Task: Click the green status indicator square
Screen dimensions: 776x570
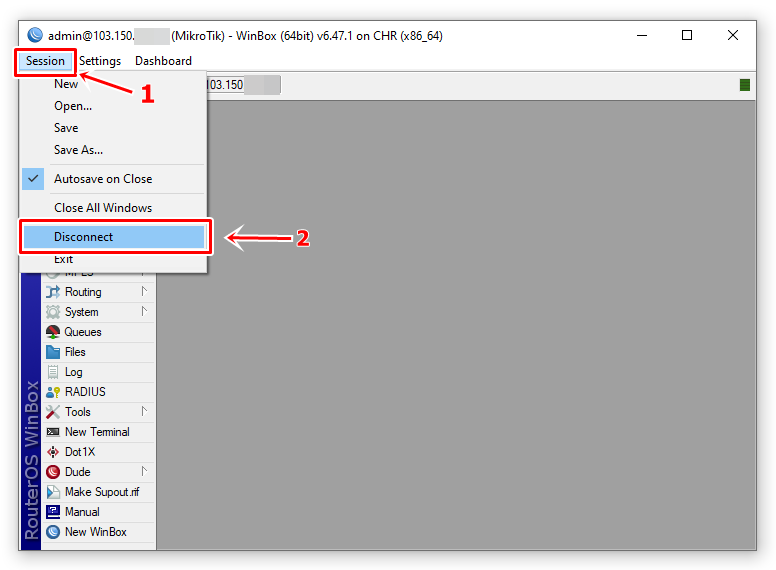Action: (745, 85)
